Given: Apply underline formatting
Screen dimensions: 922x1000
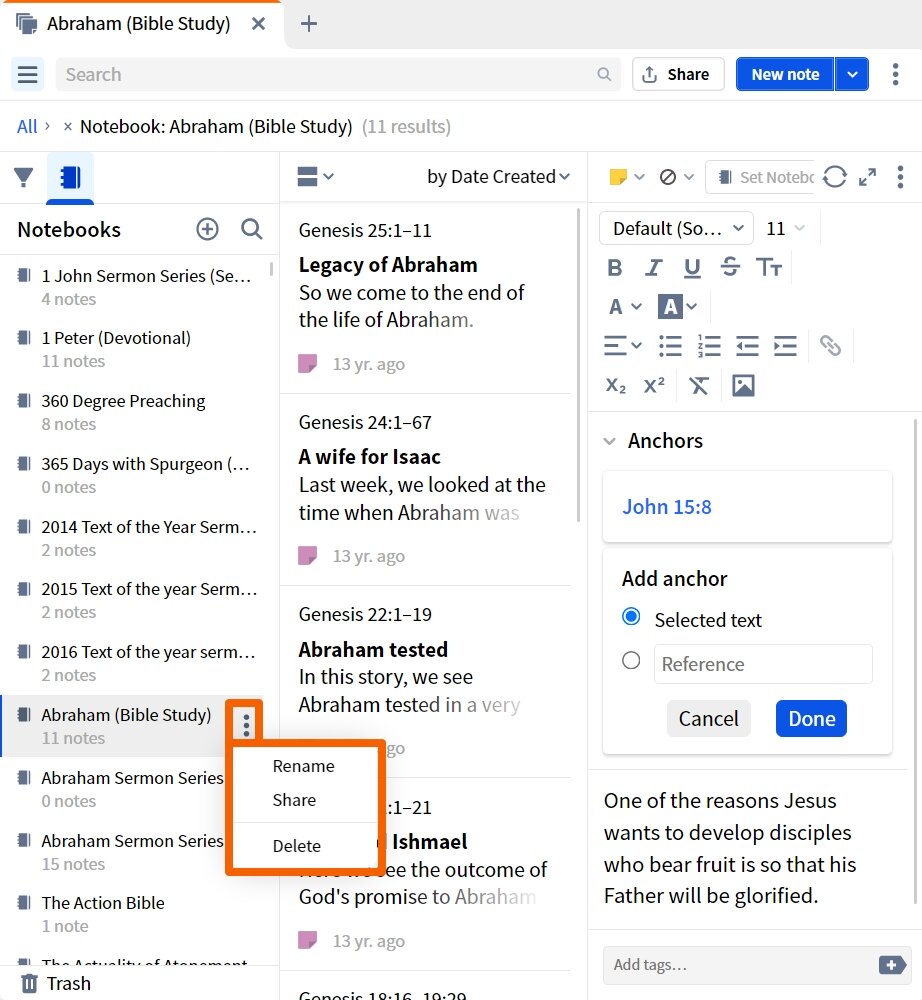Looking at the screenshot, I should 692,268.
